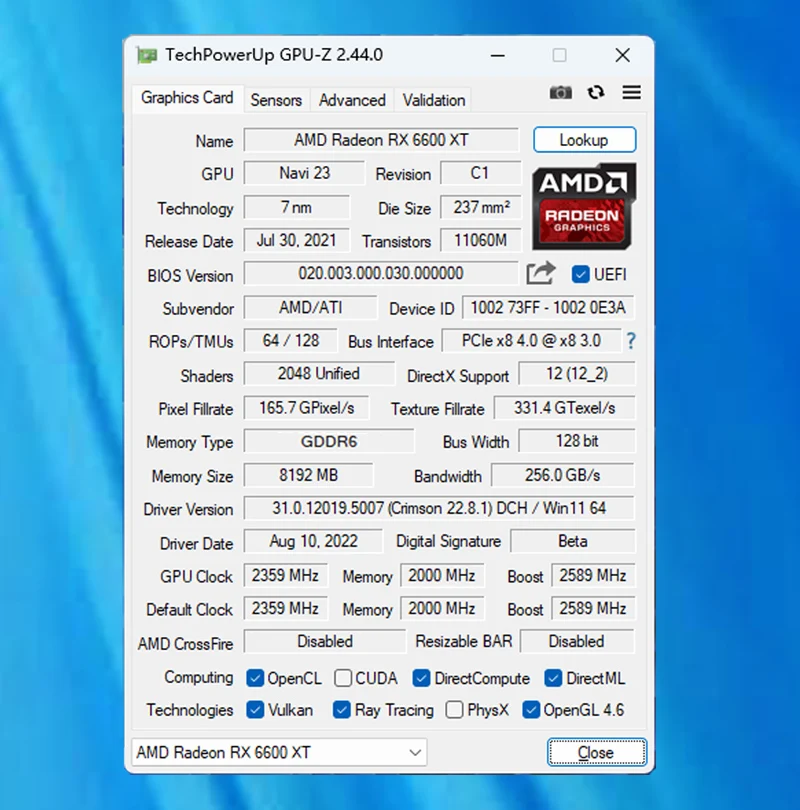The width and height of the screenshot is (800, 810).
Task: Click the GPU Clock row Memory 2000 MHz
Action: [442, 575]
